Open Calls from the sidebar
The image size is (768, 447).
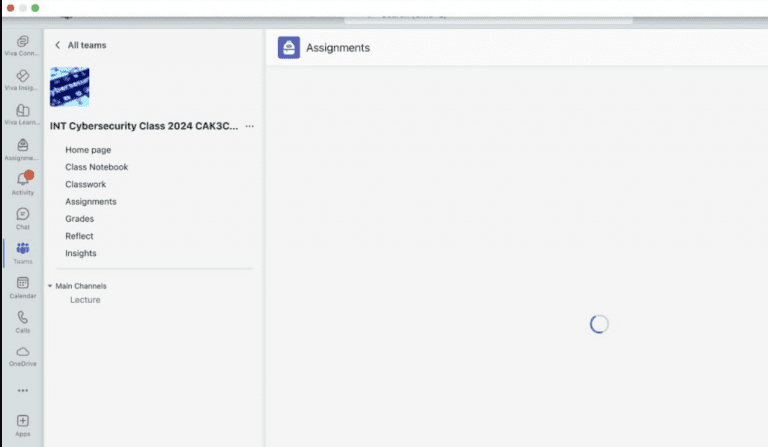[22, 319]
